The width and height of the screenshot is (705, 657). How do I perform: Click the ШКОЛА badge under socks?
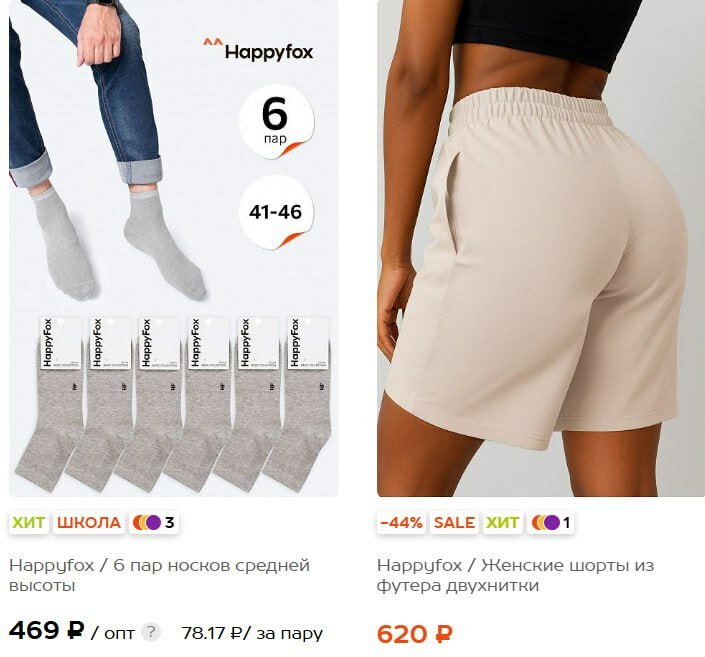click(89, 523)
